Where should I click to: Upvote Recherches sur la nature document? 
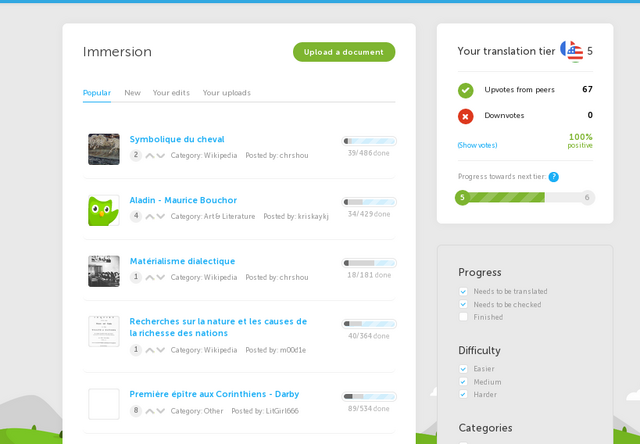[150, 350]
